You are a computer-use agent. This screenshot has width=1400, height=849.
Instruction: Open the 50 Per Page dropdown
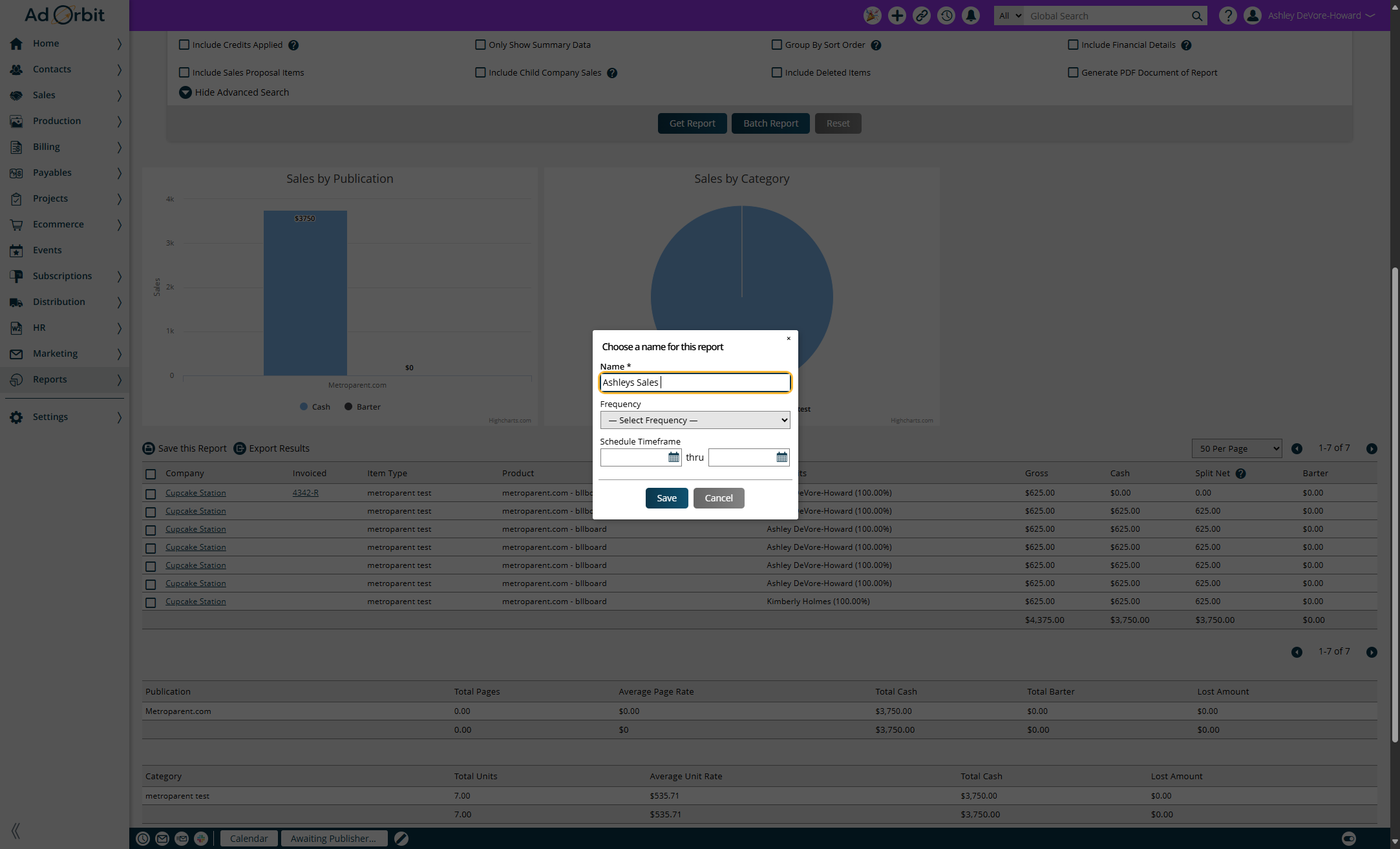[1236, 448]
